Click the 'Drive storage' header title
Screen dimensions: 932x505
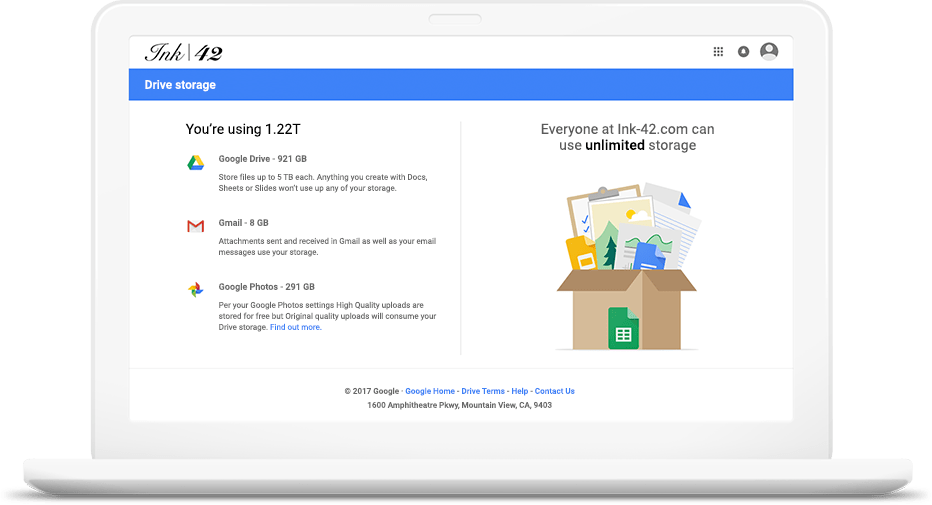click(x=180, y=85)
